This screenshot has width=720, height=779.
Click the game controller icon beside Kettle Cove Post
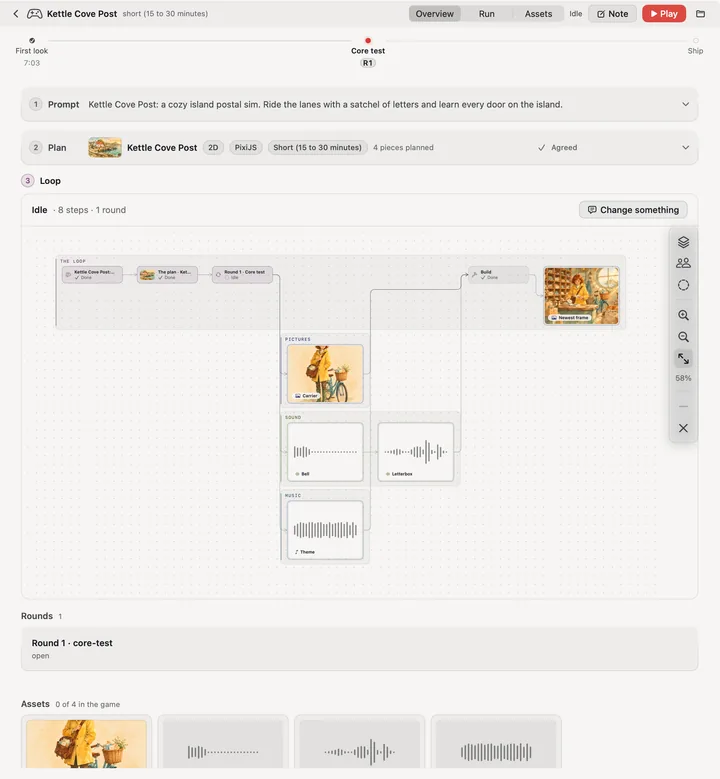pos(34,14)
